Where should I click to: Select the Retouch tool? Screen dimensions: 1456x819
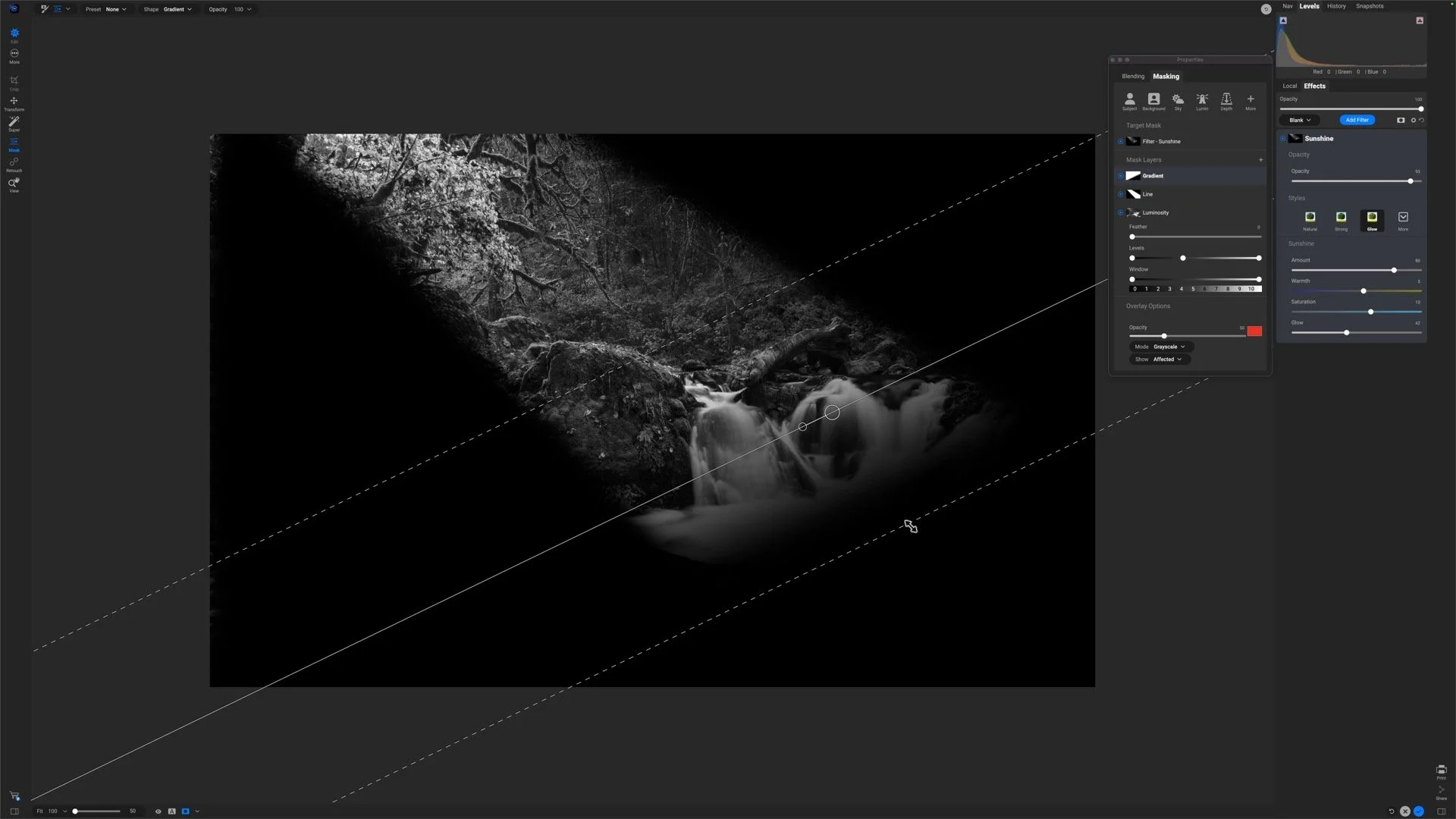point(14,165)
